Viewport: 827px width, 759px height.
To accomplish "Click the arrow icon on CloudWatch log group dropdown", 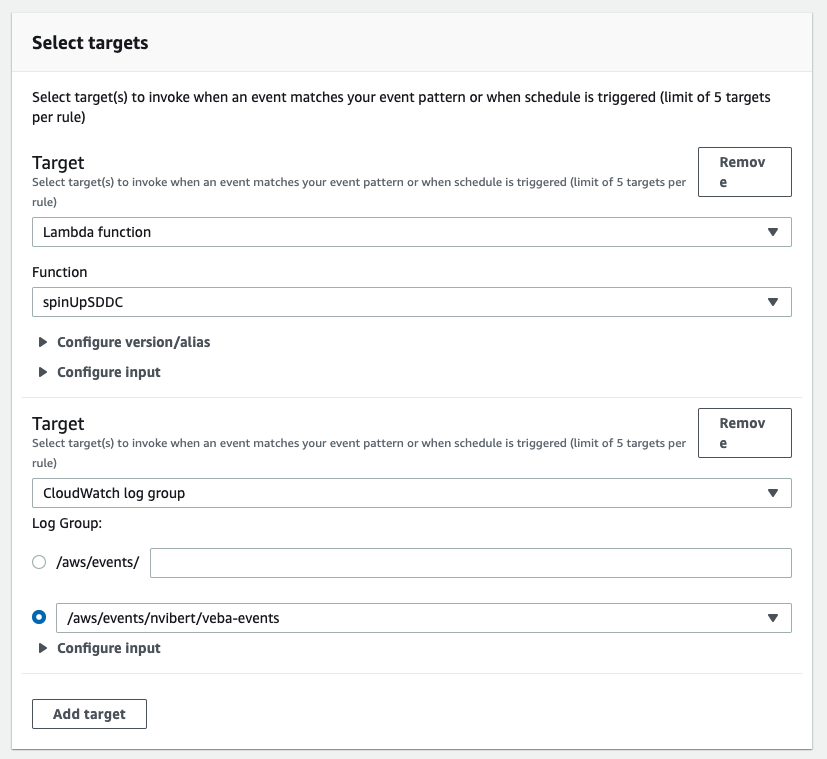I will click(x=772, y=493).
